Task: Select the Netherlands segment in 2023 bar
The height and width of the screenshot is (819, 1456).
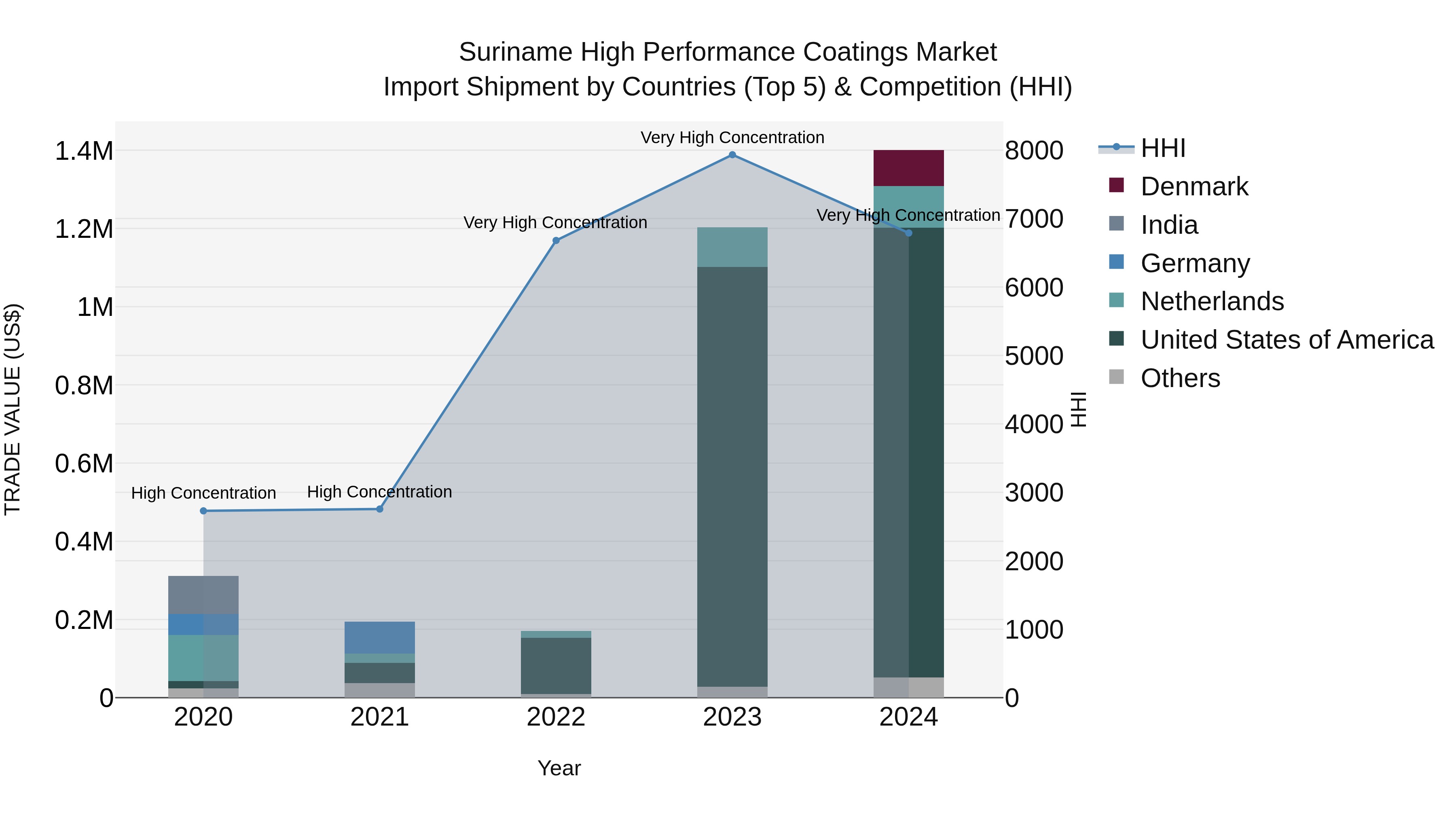Action: coord(732,248)
